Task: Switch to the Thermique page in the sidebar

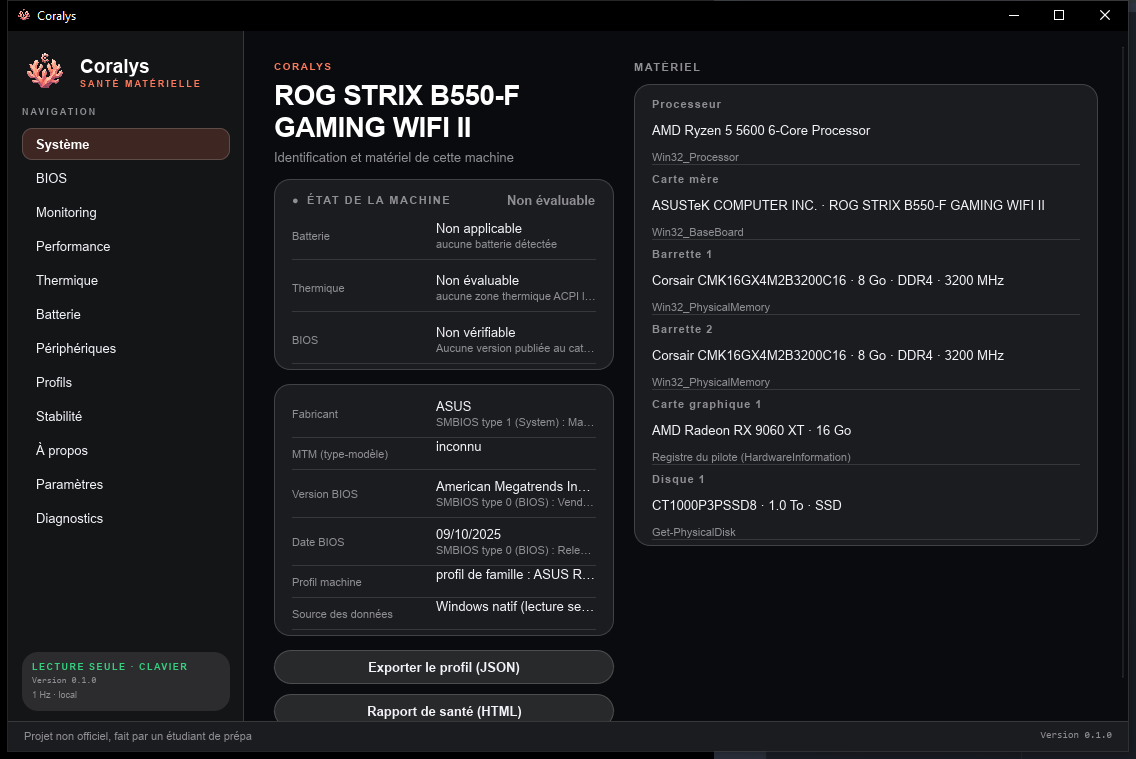Action: 126,280
